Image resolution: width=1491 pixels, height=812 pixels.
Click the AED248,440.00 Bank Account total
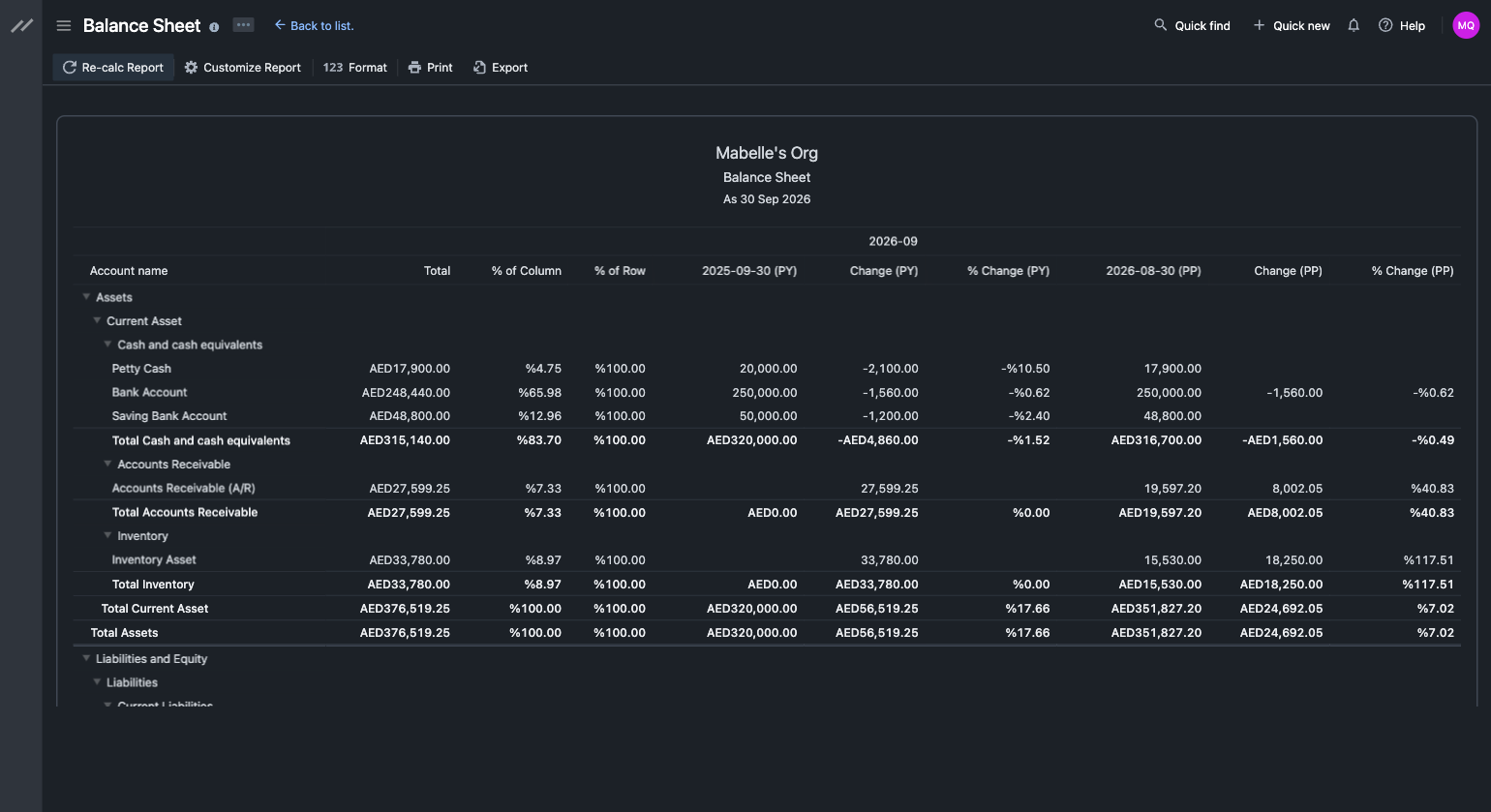pos(406,393)
